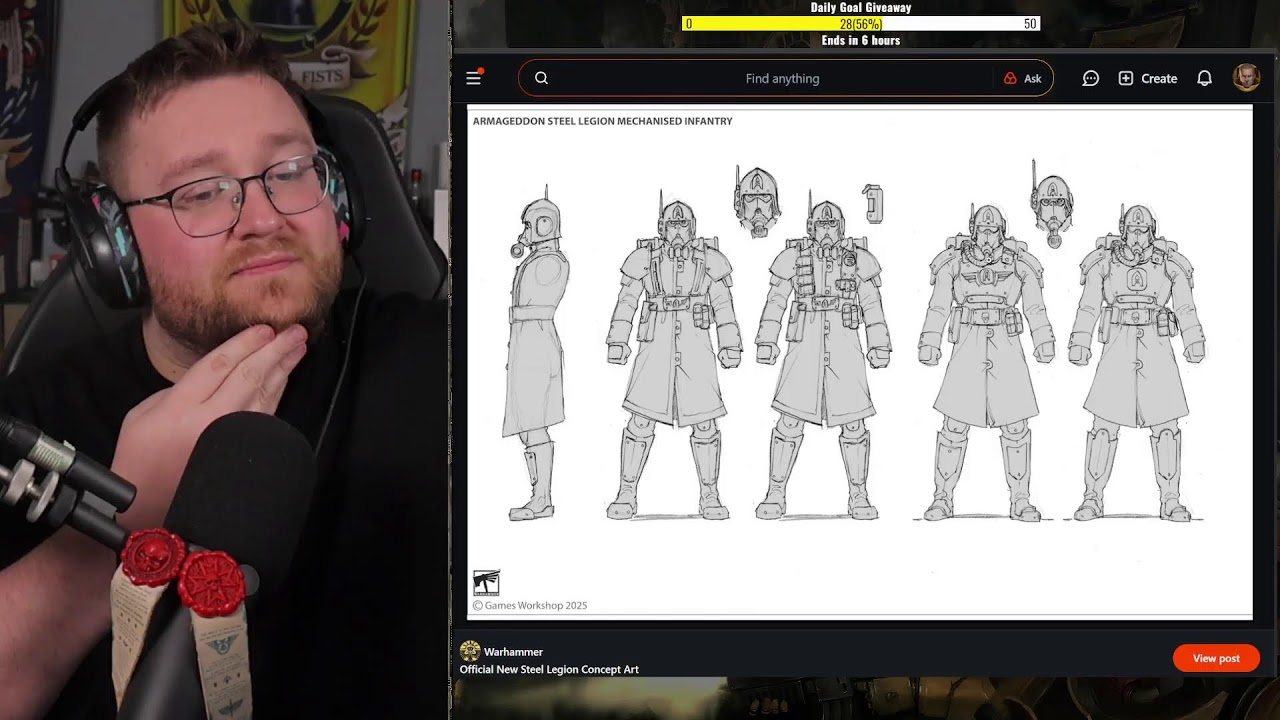1280x720 pixels.
Task: Focus the Find anything search field
Action: click(x=785, y=78)
